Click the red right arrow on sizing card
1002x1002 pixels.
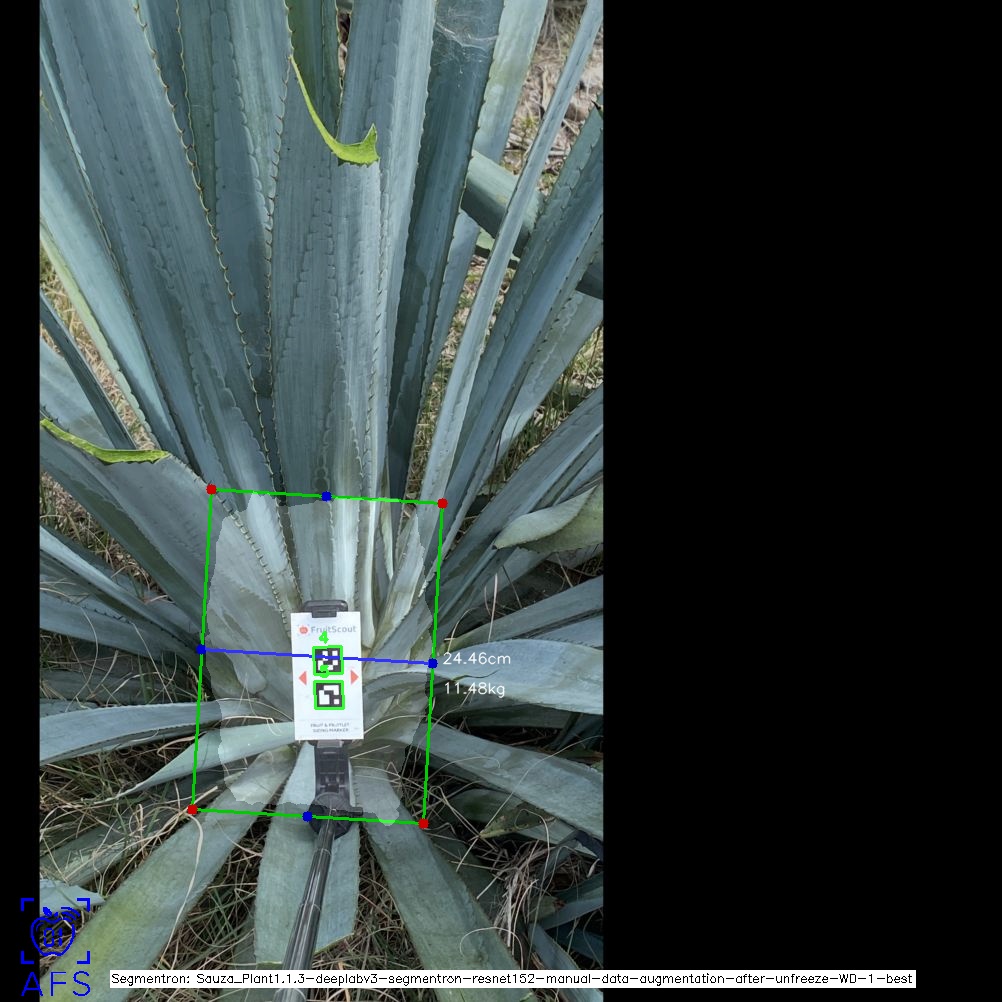tap(354, 677)
